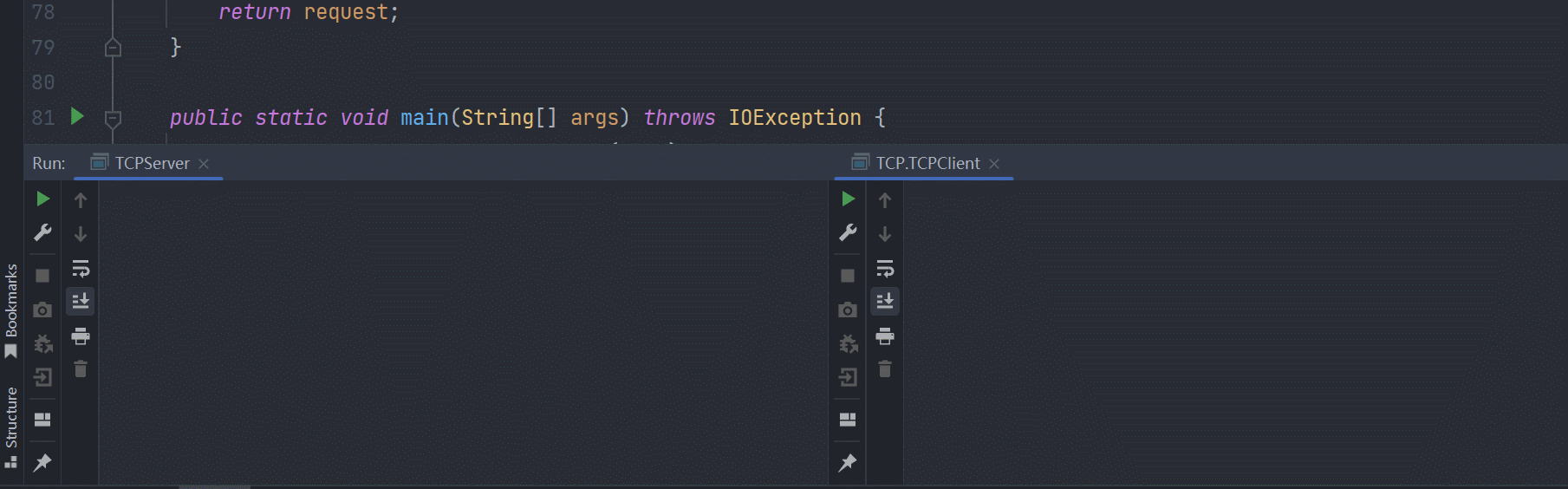Image resolution: width=1568 pixels, height=489 pixels.
Task: Switch to the TCPServer run tab
Action: (153, 163)
